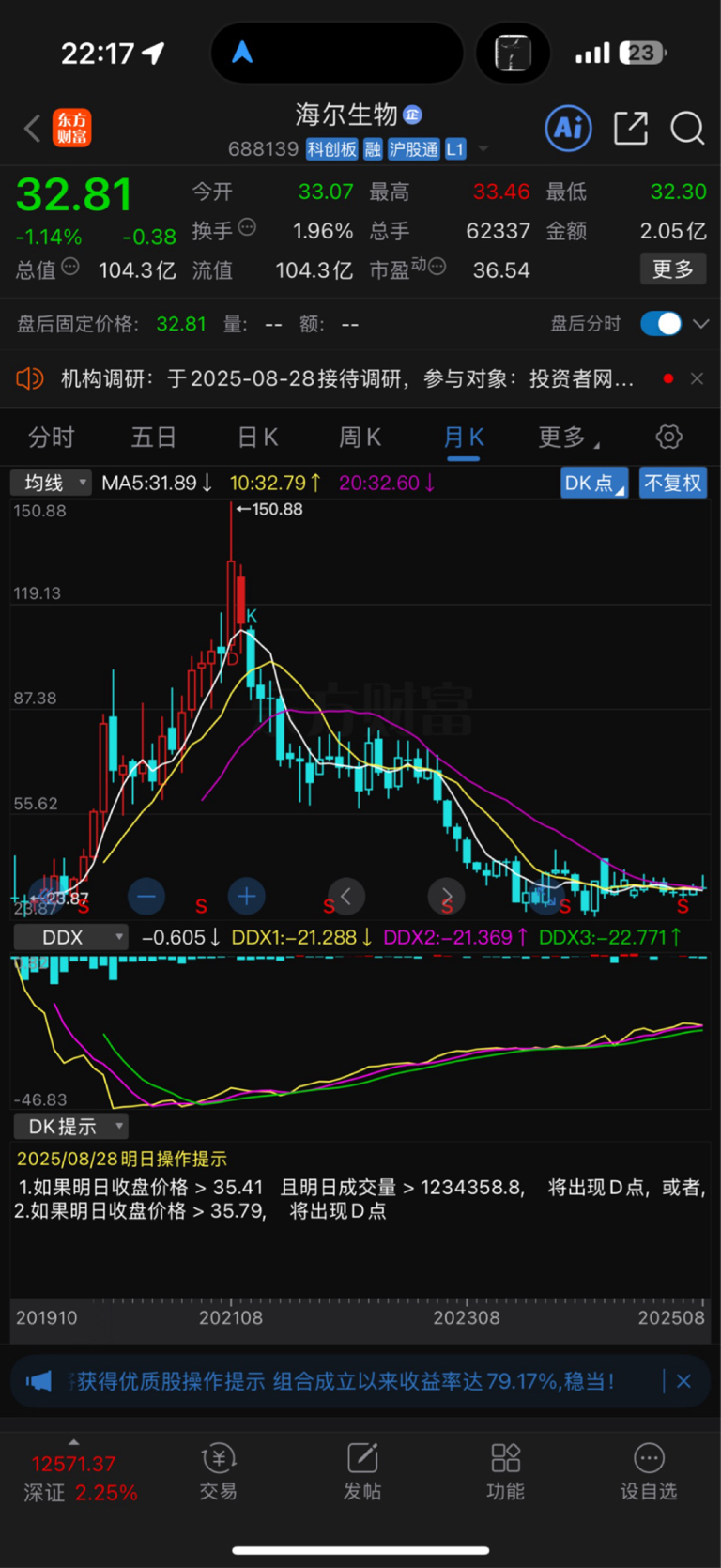Image resolution: width=721 pixels, height=1568 pixels.
Task: Open the 发帖 post icon
Action: pyautogui.click(x=361, y=1458)
